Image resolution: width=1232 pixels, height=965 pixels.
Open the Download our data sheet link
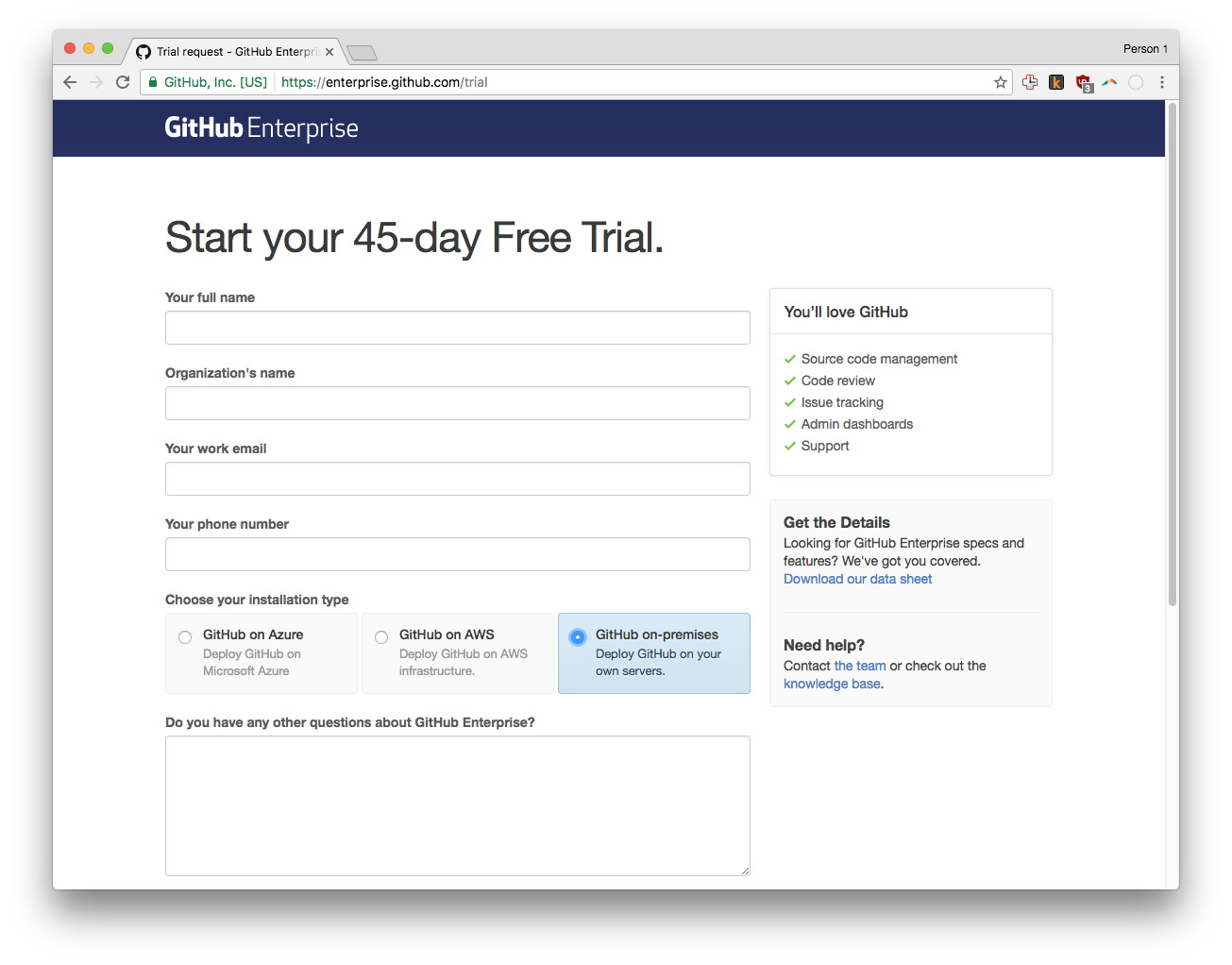(857, 579)
